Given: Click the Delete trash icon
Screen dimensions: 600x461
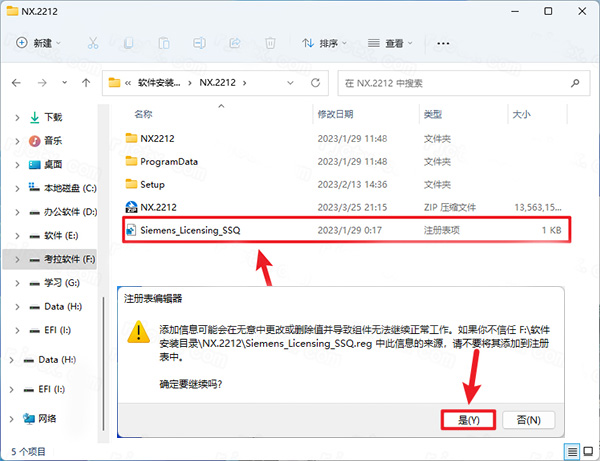Looking at the screenshot, I should [x=270, y=43].
